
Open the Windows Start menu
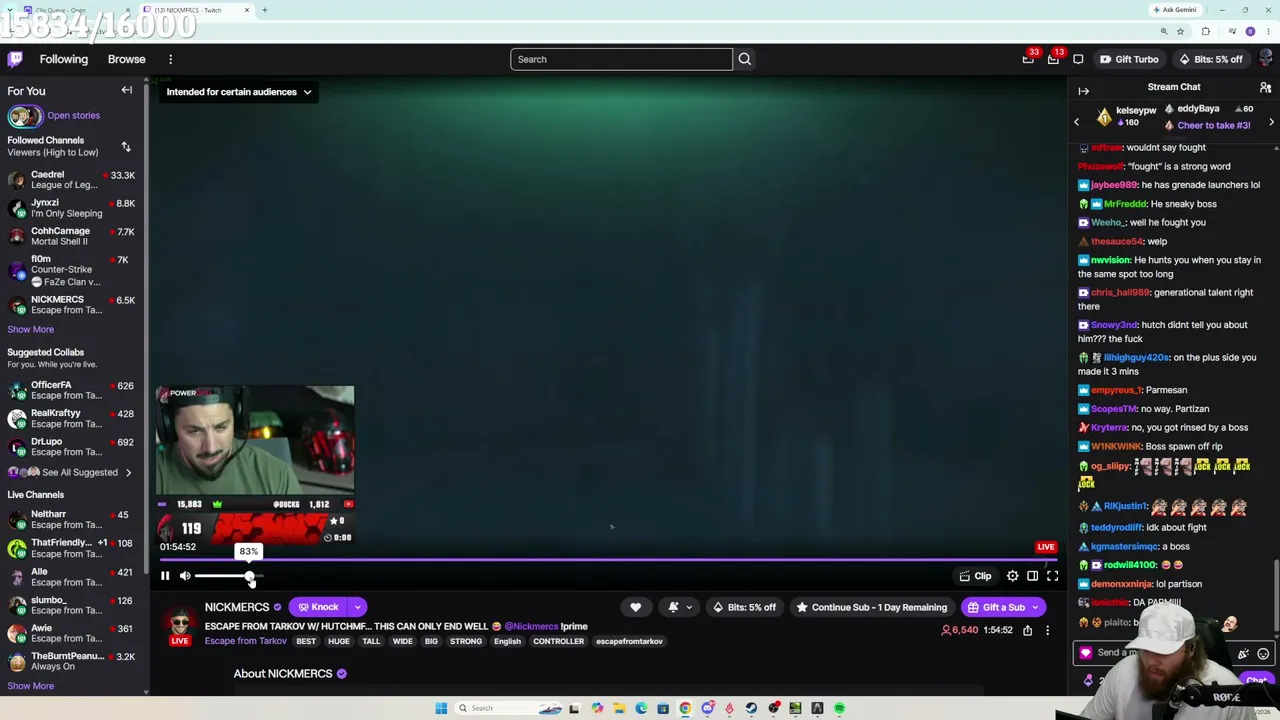(441, 708)
